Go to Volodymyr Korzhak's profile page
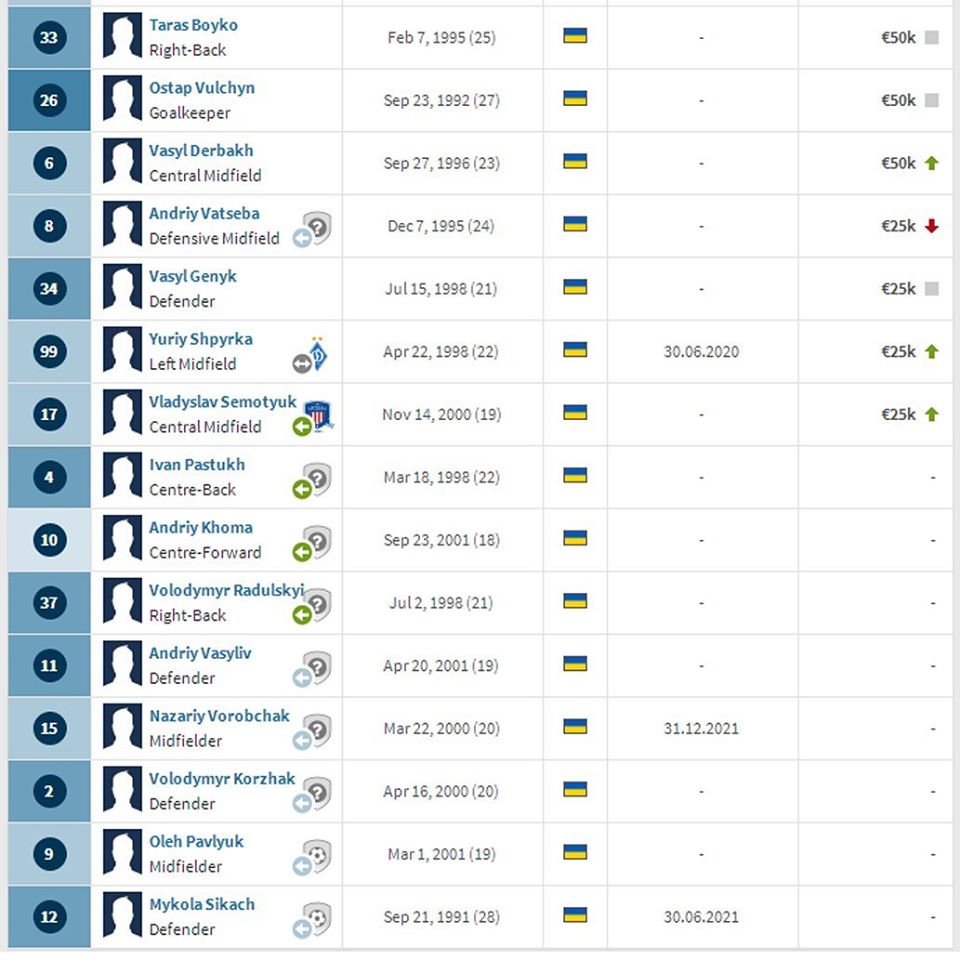The width and height of the screenshot is (960, 960). [x=222, y=779]
